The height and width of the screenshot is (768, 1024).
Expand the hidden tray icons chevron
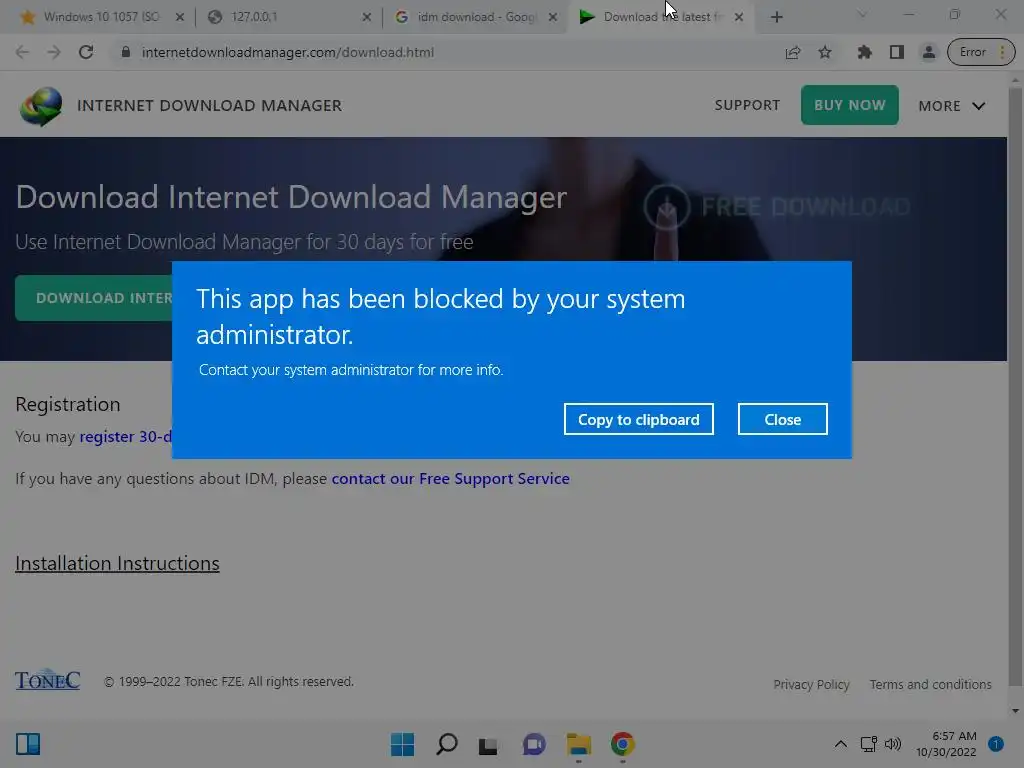click(x=841, y=744)
